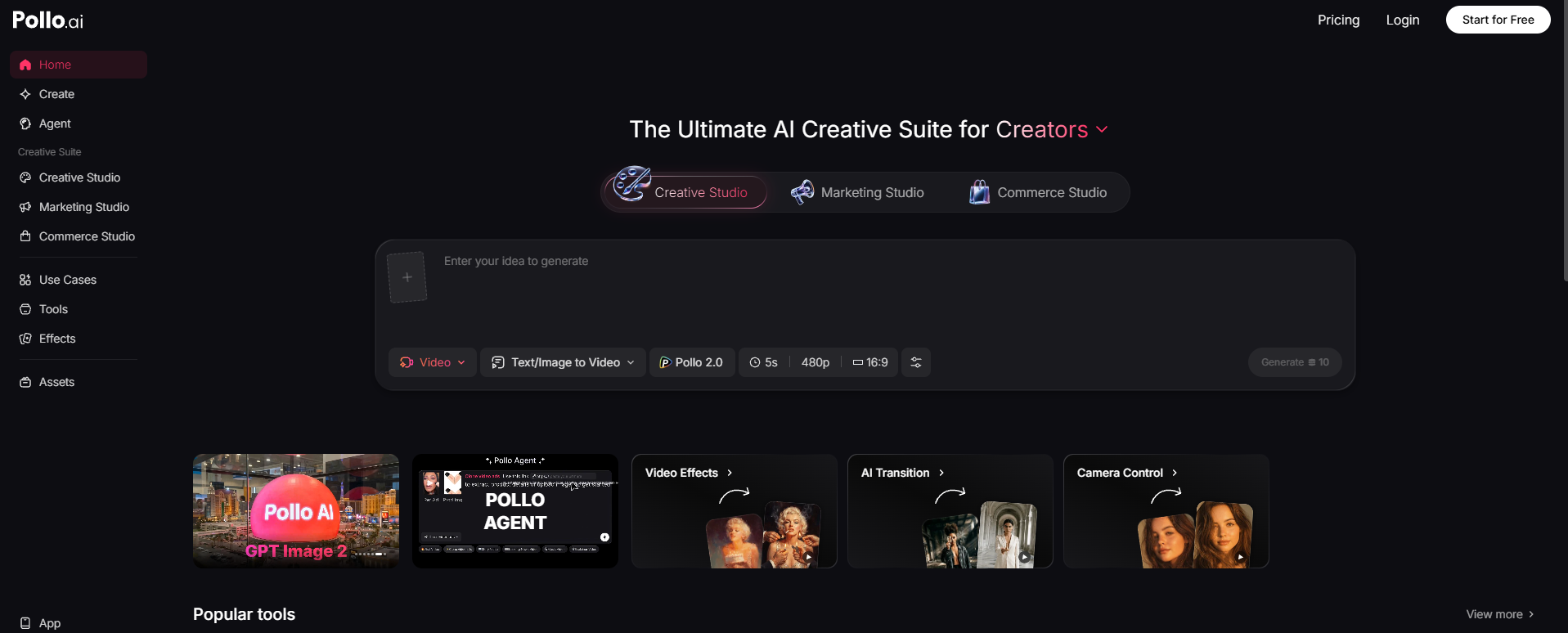1568x633 pixels.
Task: Click the Home icon in sidebar
Action: coord(25,65)
